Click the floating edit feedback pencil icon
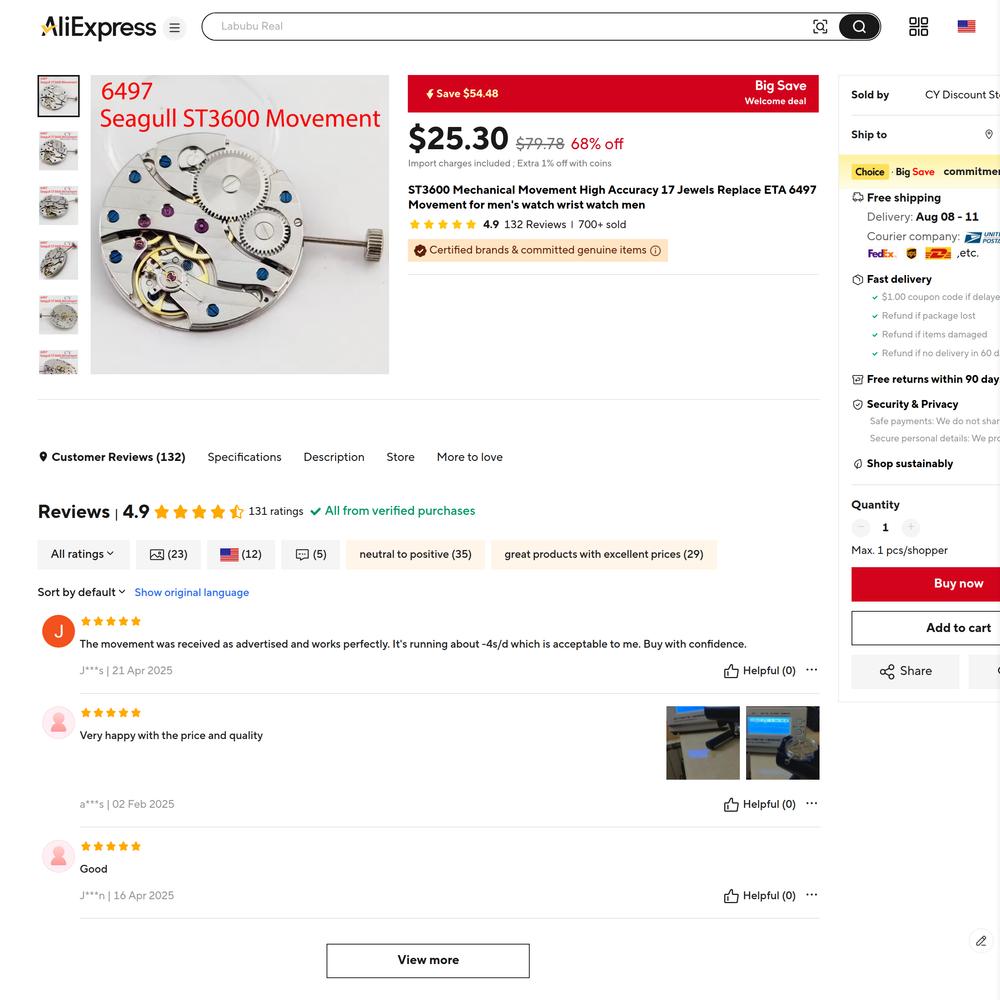 [981, 941]
